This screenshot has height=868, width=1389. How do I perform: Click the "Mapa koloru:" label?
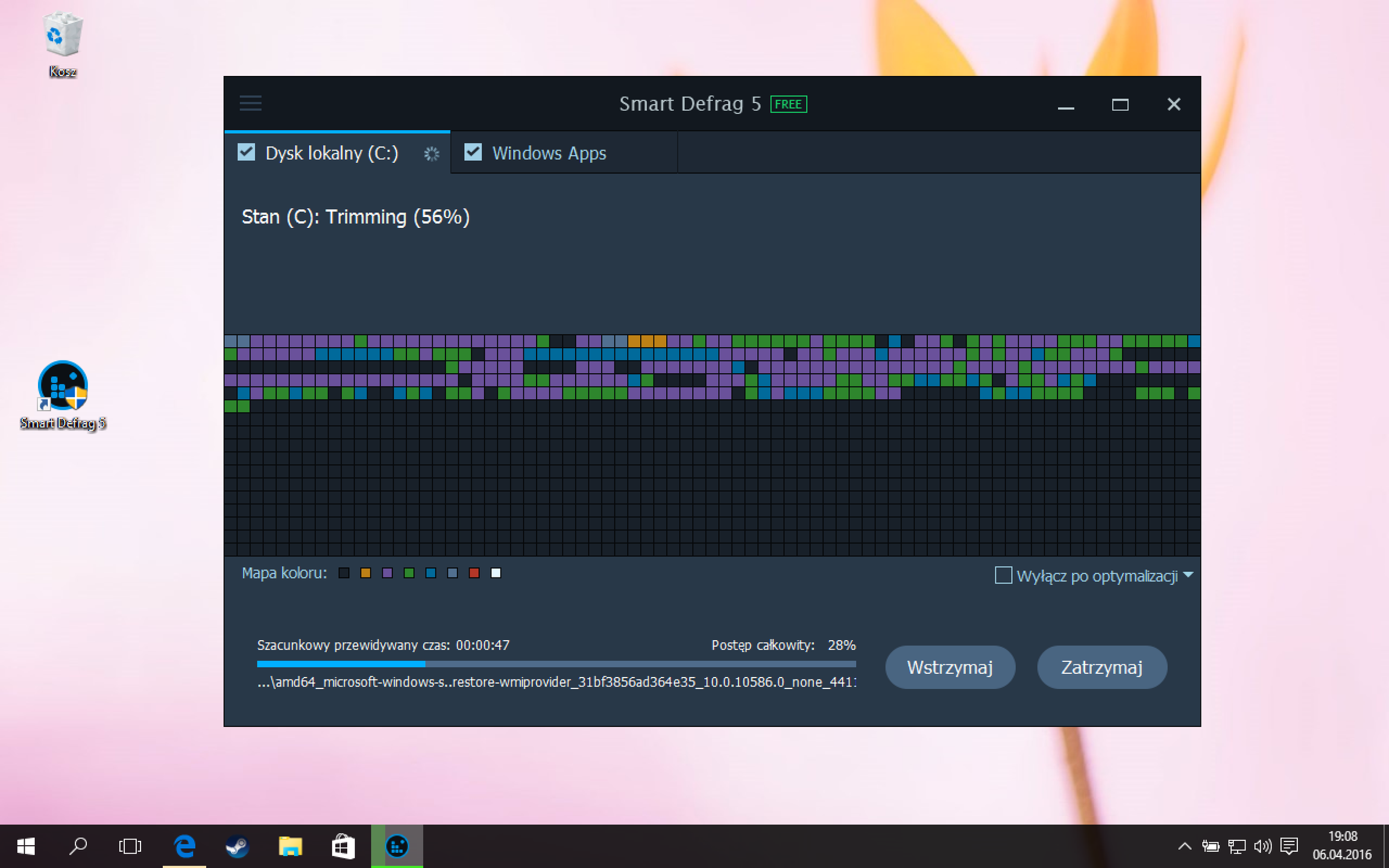click(284, 573)
